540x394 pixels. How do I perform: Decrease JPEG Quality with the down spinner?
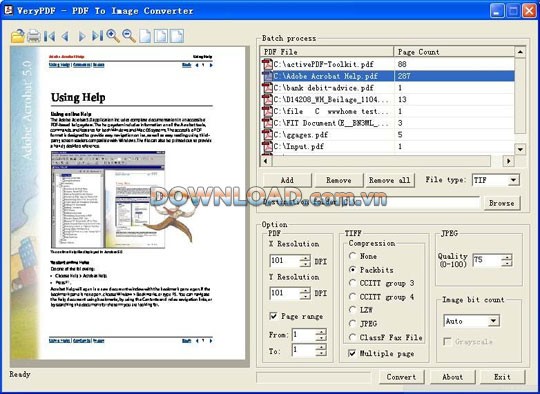point(507,263)
